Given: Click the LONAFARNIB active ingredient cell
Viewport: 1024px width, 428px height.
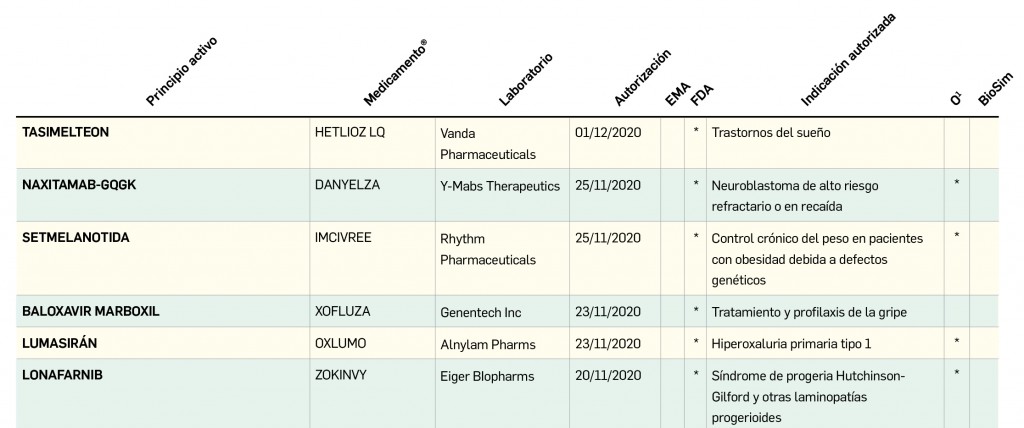Looking at the screenshot, I should (62, 375).
